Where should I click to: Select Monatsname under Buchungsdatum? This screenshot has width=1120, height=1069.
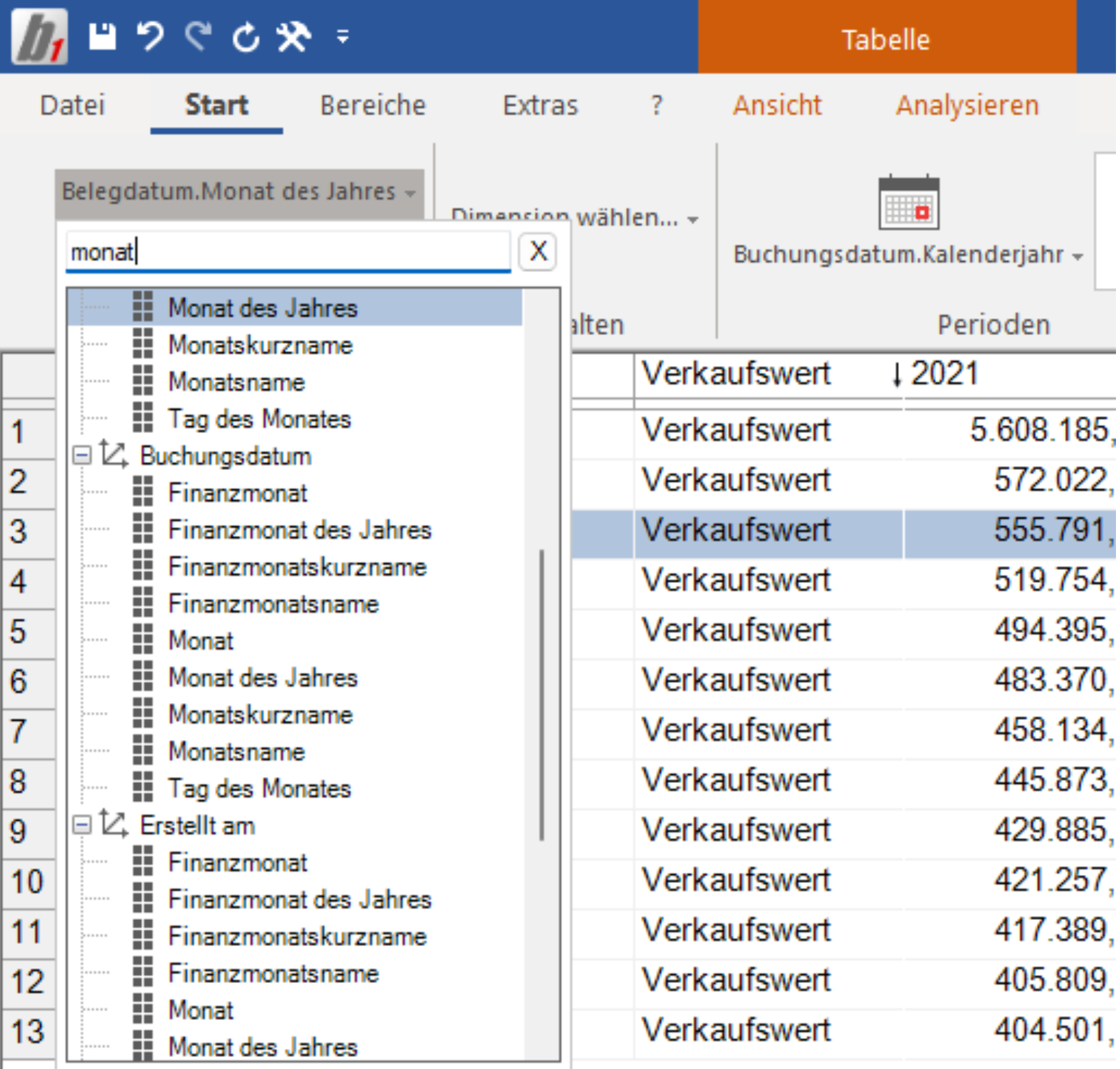[236, 751]
